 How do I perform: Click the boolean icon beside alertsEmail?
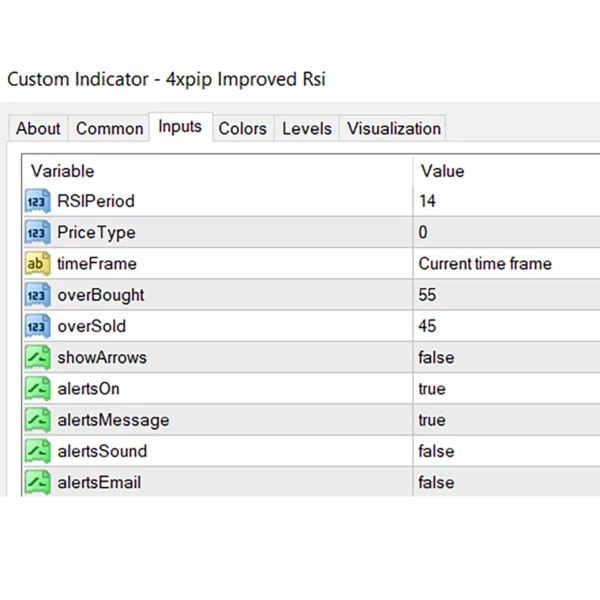37,482
